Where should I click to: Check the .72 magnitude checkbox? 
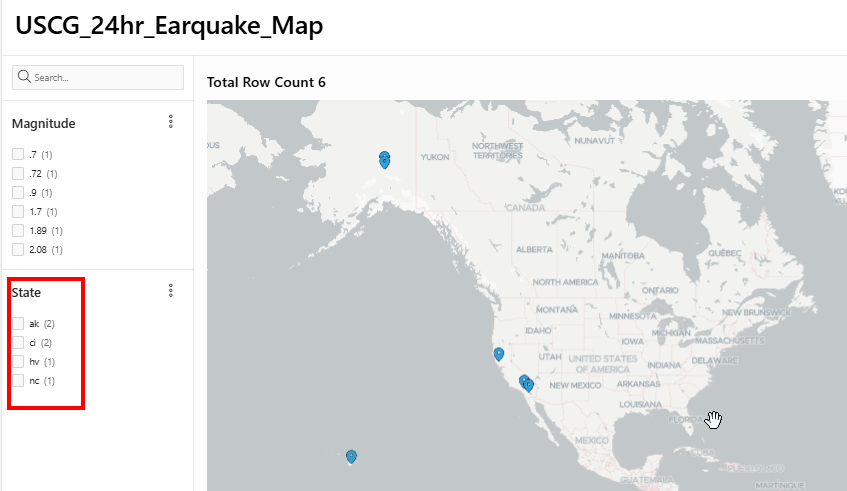pyautogui.click(x=18, y=173)
